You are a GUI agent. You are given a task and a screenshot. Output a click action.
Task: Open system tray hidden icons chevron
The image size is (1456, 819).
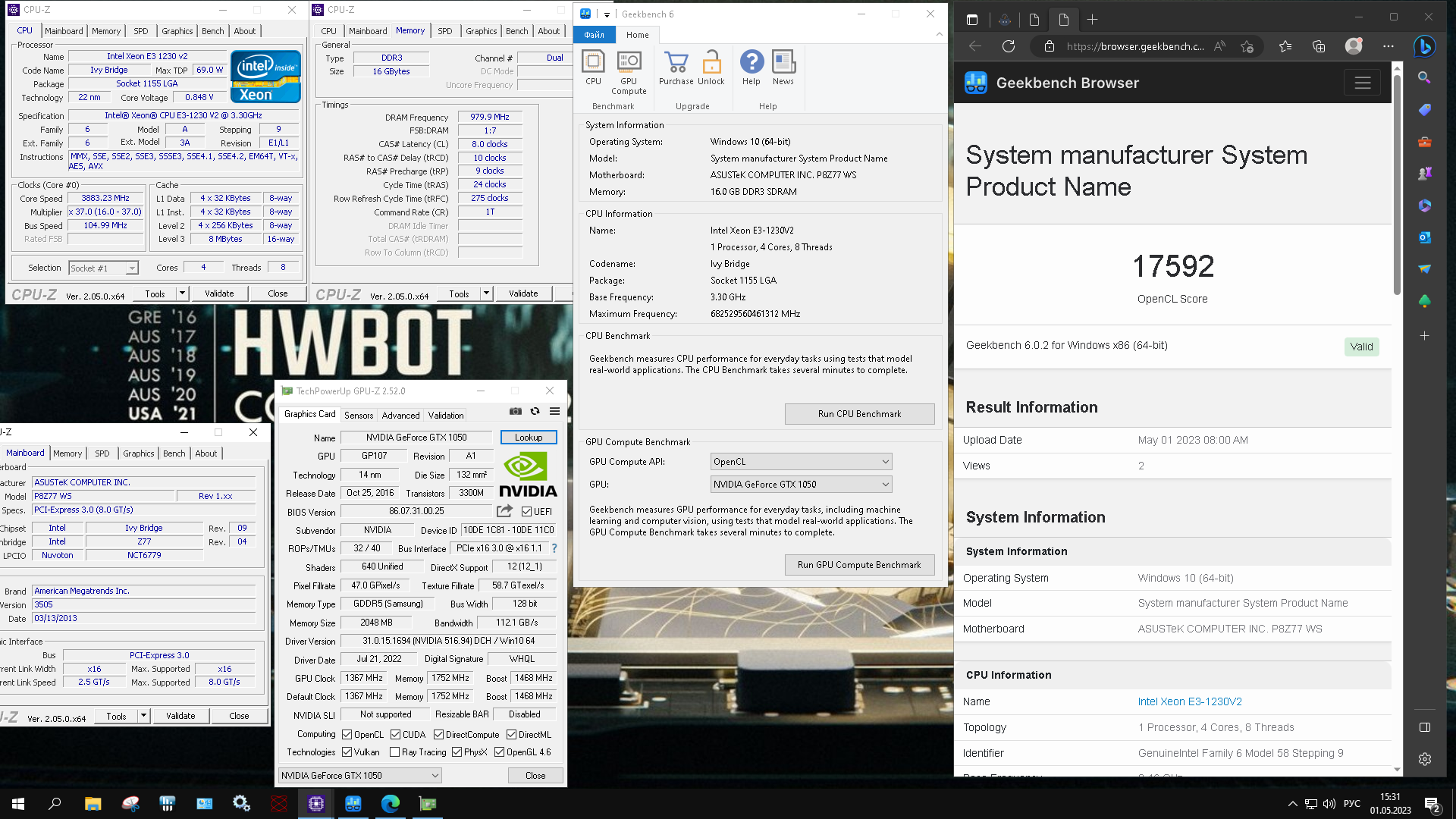[1292, 804]
